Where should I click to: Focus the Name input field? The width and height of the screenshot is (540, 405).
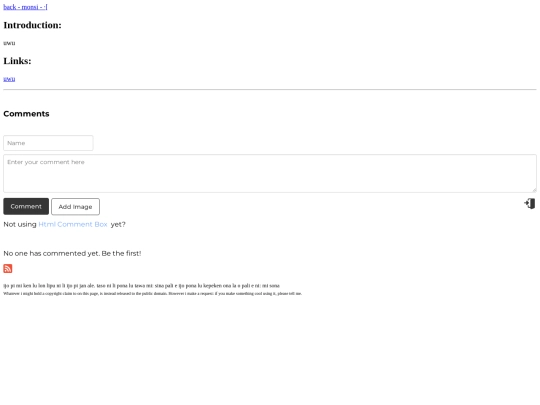point(48,143)
